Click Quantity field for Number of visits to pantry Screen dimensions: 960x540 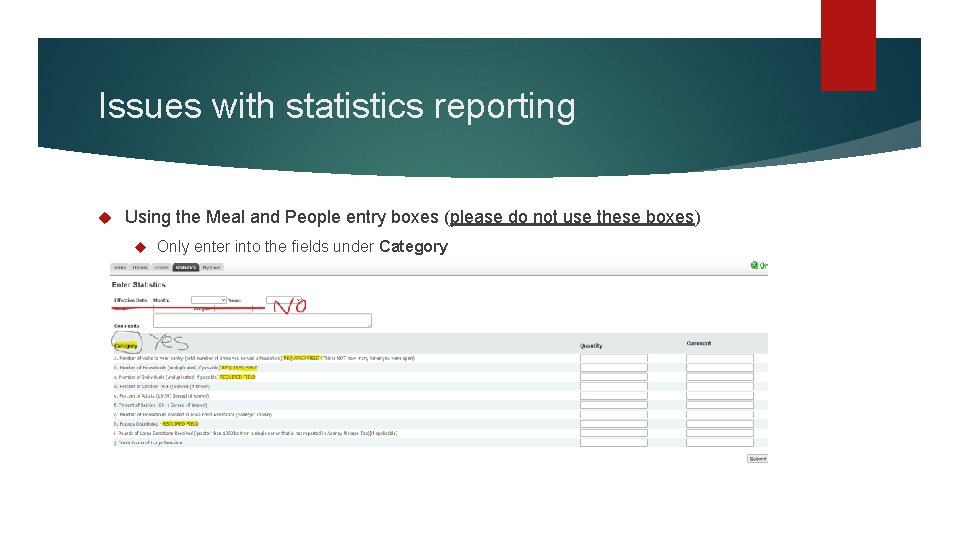(613, 358)
